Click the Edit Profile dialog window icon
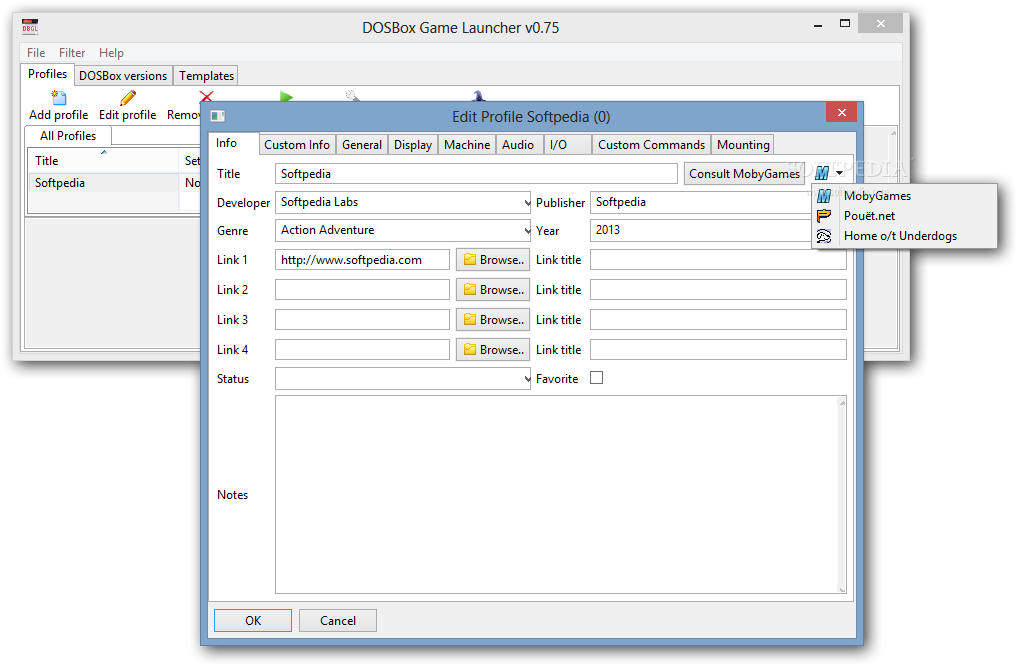 click(217, 116)
